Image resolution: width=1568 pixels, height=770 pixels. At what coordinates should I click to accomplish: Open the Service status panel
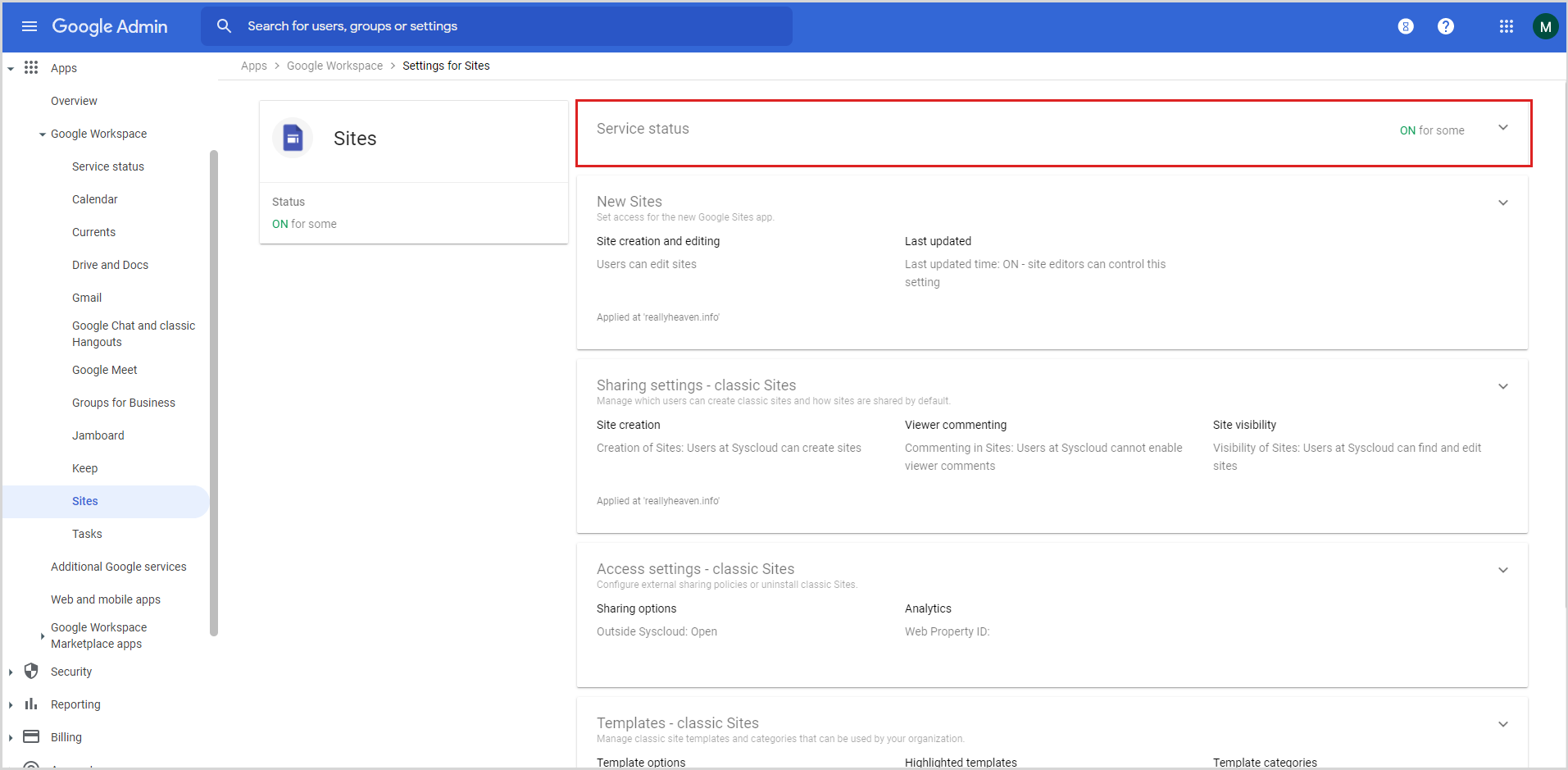click(1054, 134)
